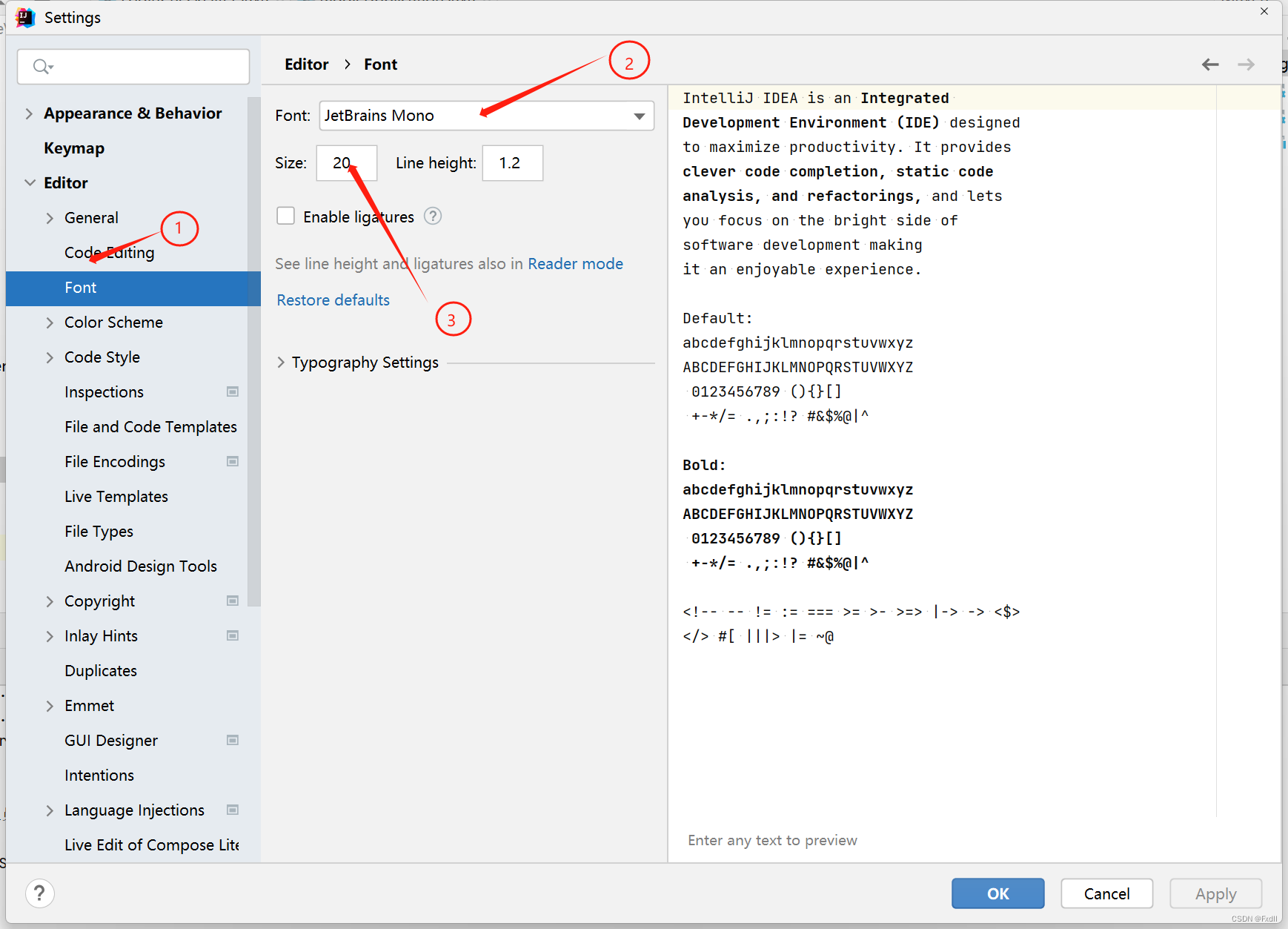Screen dimensions: 1288x929
Task: Click the 'Enter any text to preview' area
Action: [x=772, y=840]
